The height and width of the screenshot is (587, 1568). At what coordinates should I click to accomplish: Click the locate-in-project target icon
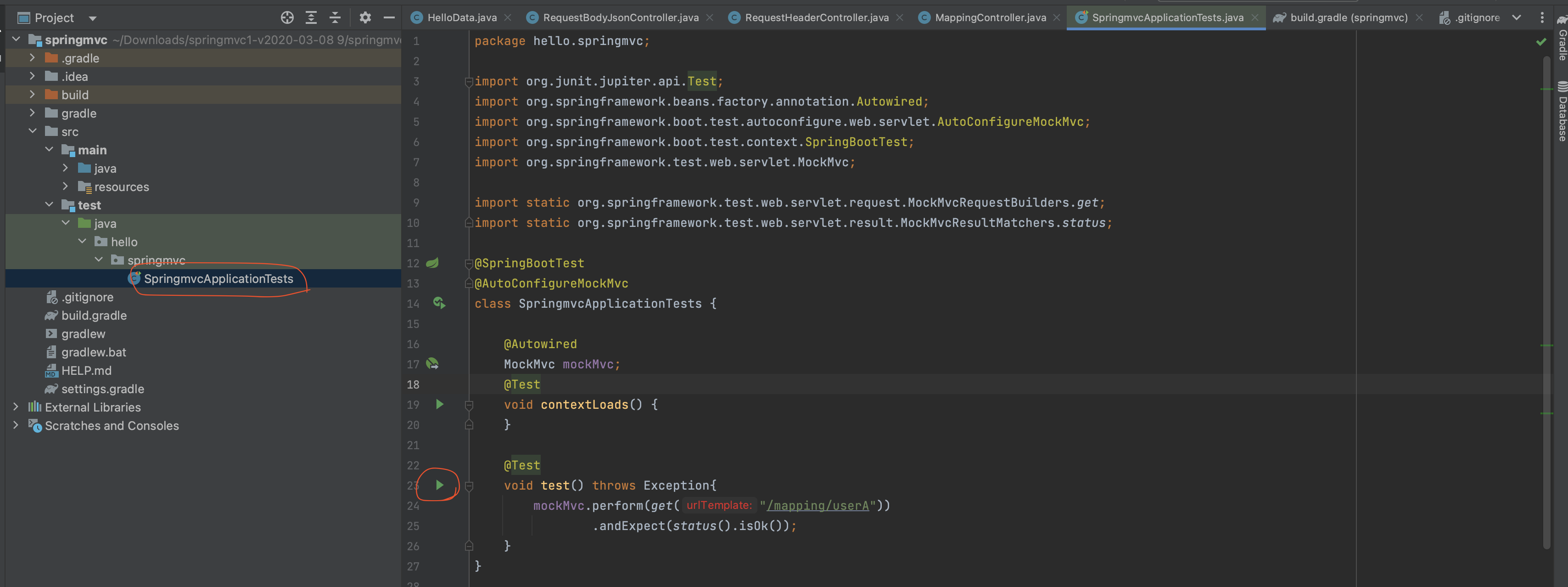(287, 17)
